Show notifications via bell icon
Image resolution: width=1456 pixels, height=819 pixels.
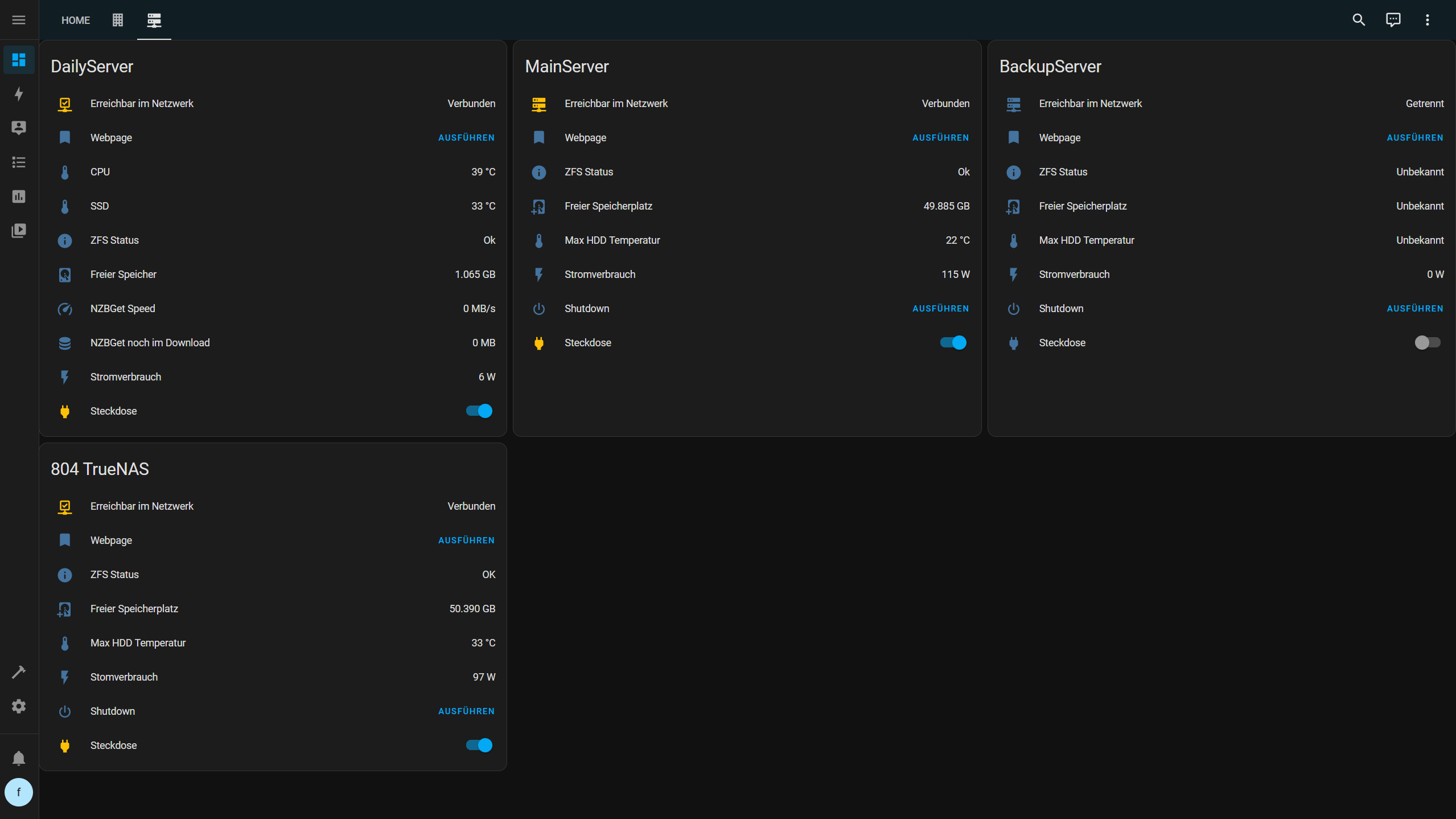tap(19, 758)
